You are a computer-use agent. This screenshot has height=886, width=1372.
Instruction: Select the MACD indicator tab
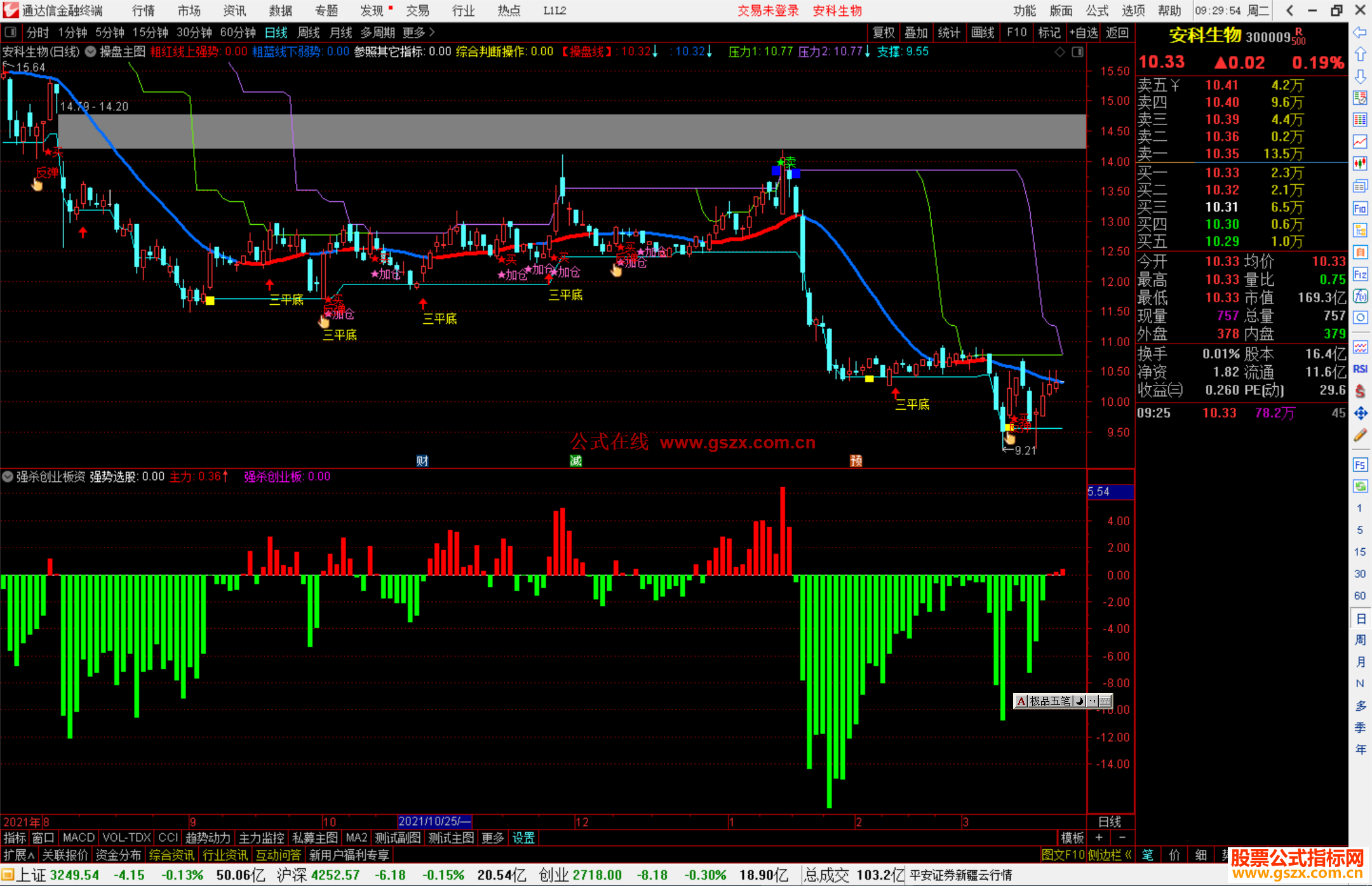click(78, 838)
